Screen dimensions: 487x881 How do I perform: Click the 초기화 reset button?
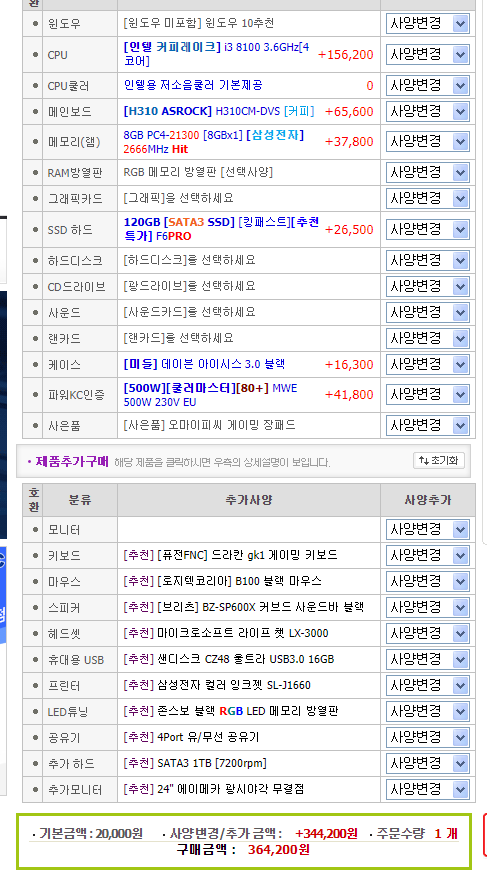coord(439,461)
